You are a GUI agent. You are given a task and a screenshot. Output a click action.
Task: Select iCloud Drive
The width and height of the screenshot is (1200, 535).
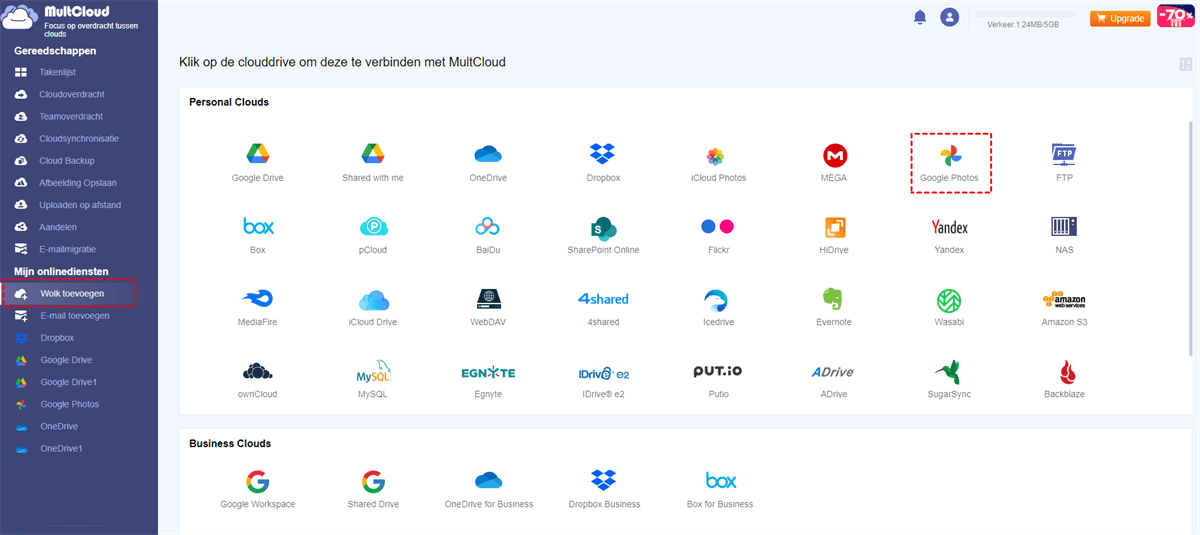[x=373, y=307]
